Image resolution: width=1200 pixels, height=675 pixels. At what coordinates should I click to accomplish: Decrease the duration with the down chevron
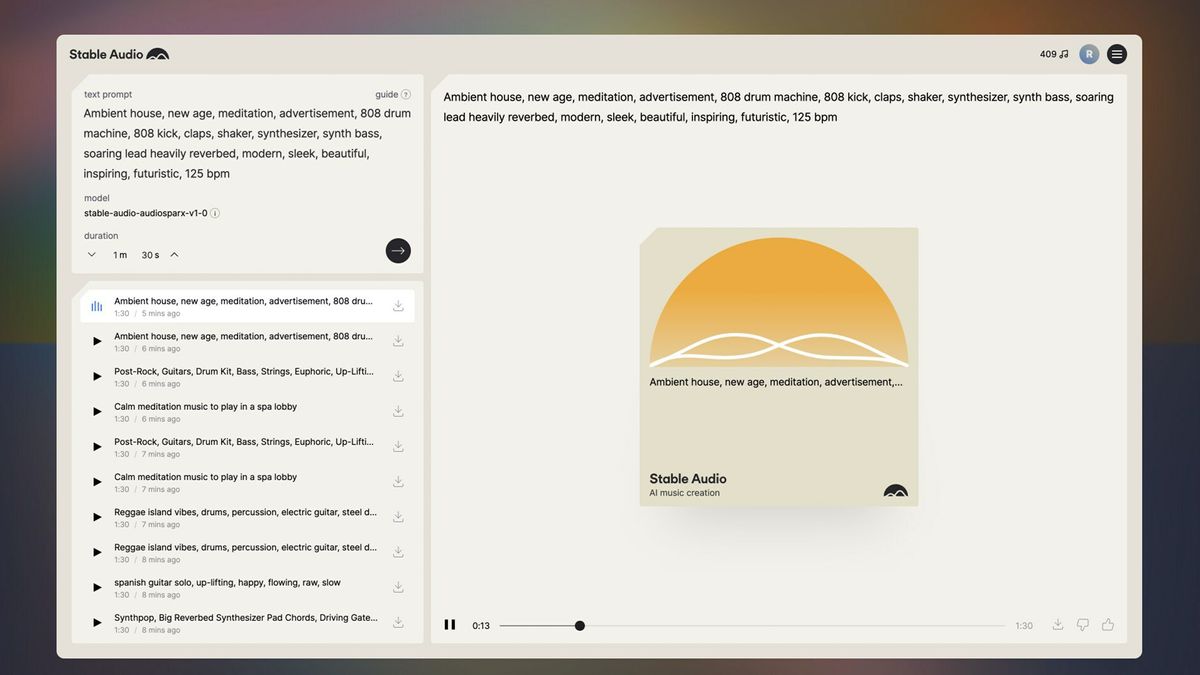point(91,253)
